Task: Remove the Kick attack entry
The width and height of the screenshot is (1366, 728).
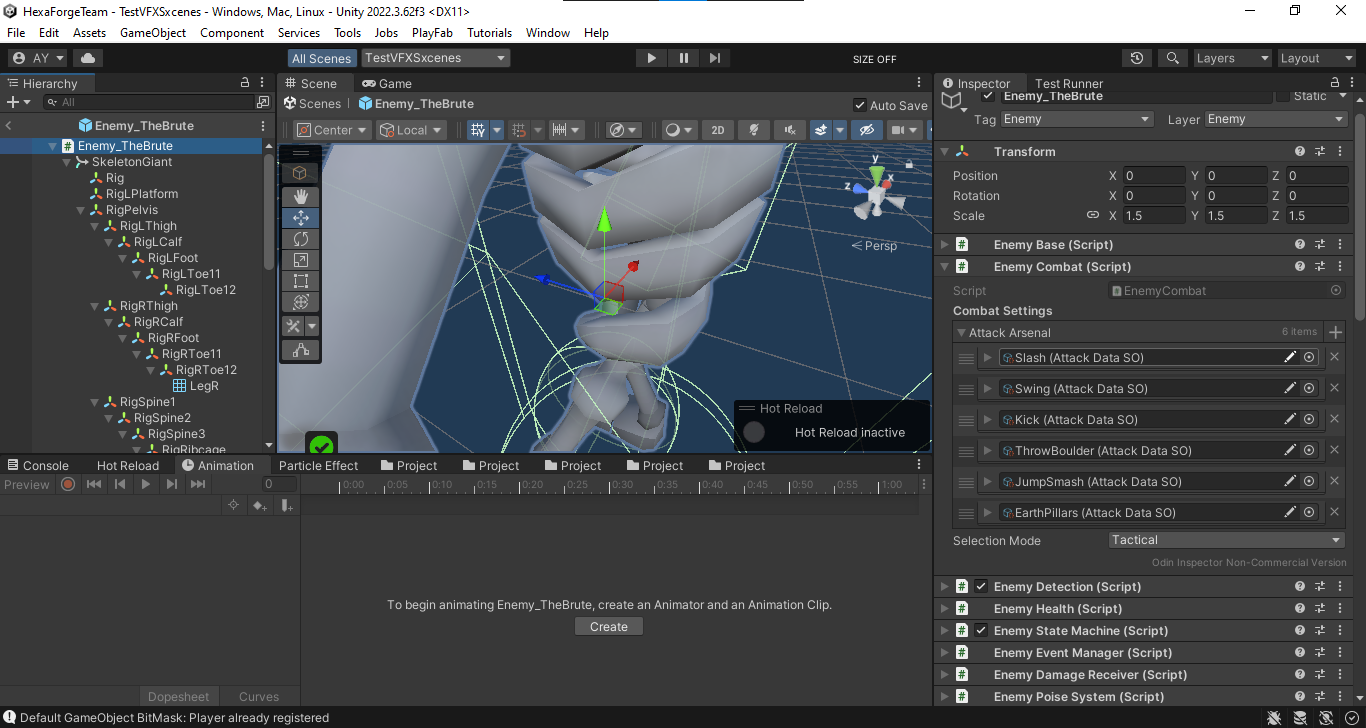Action: tap(1334, 419)
